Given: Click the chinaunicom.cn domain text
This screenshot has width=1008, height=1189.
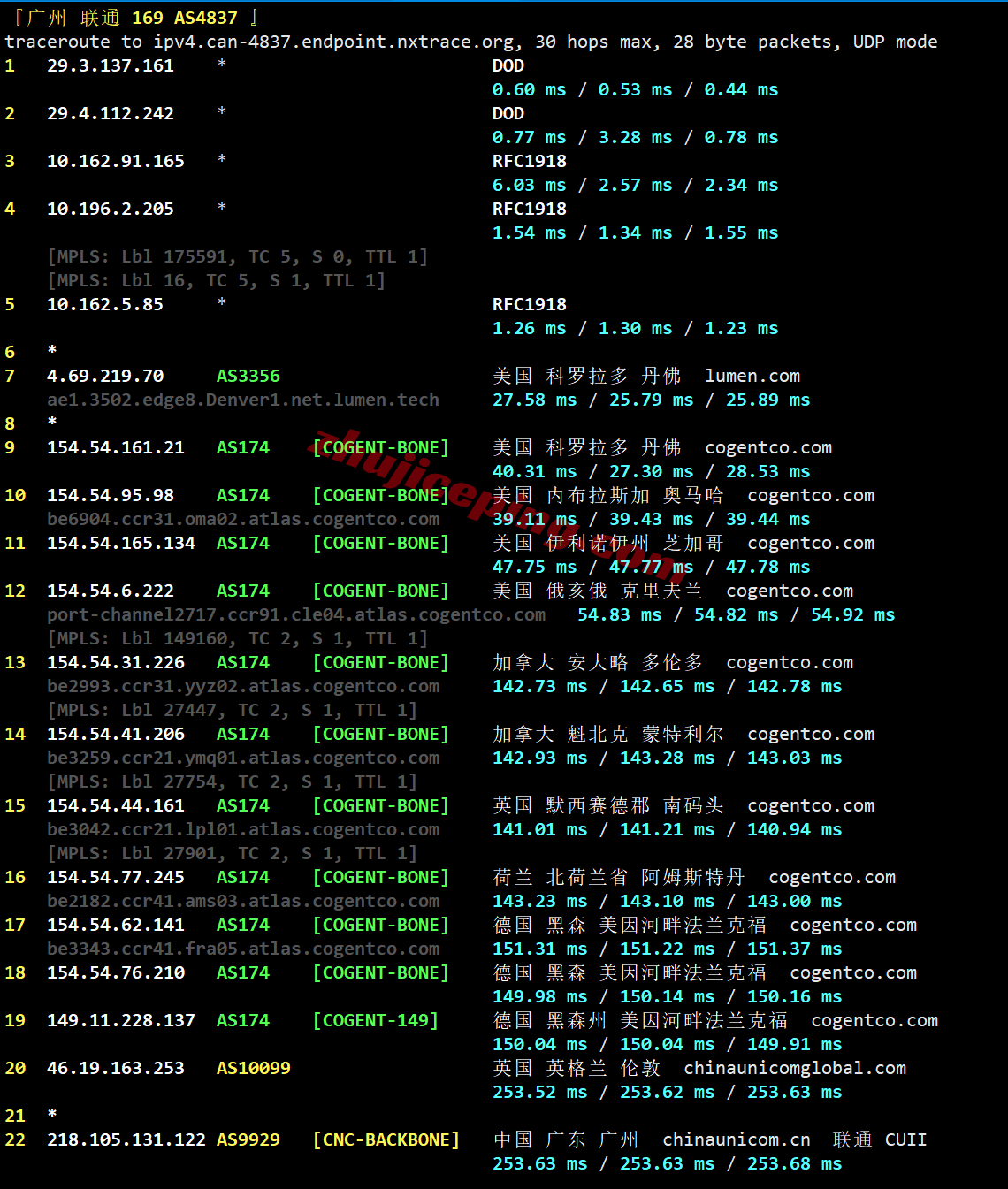Looking at the screenshot, I should click(x=737, y=1139).
